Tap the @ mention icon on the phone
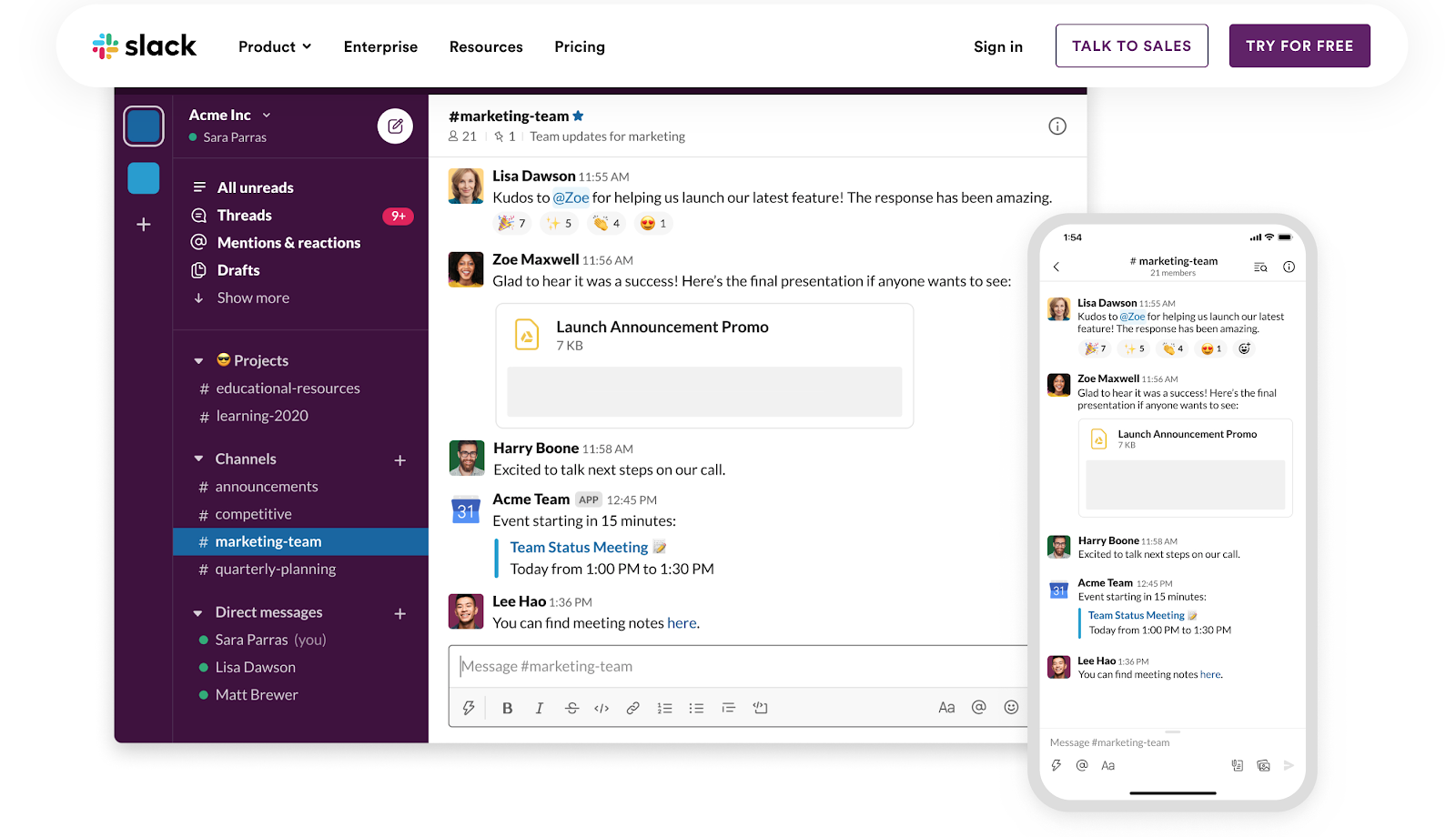1456x837 pixels. click(x=1082, y=765)
